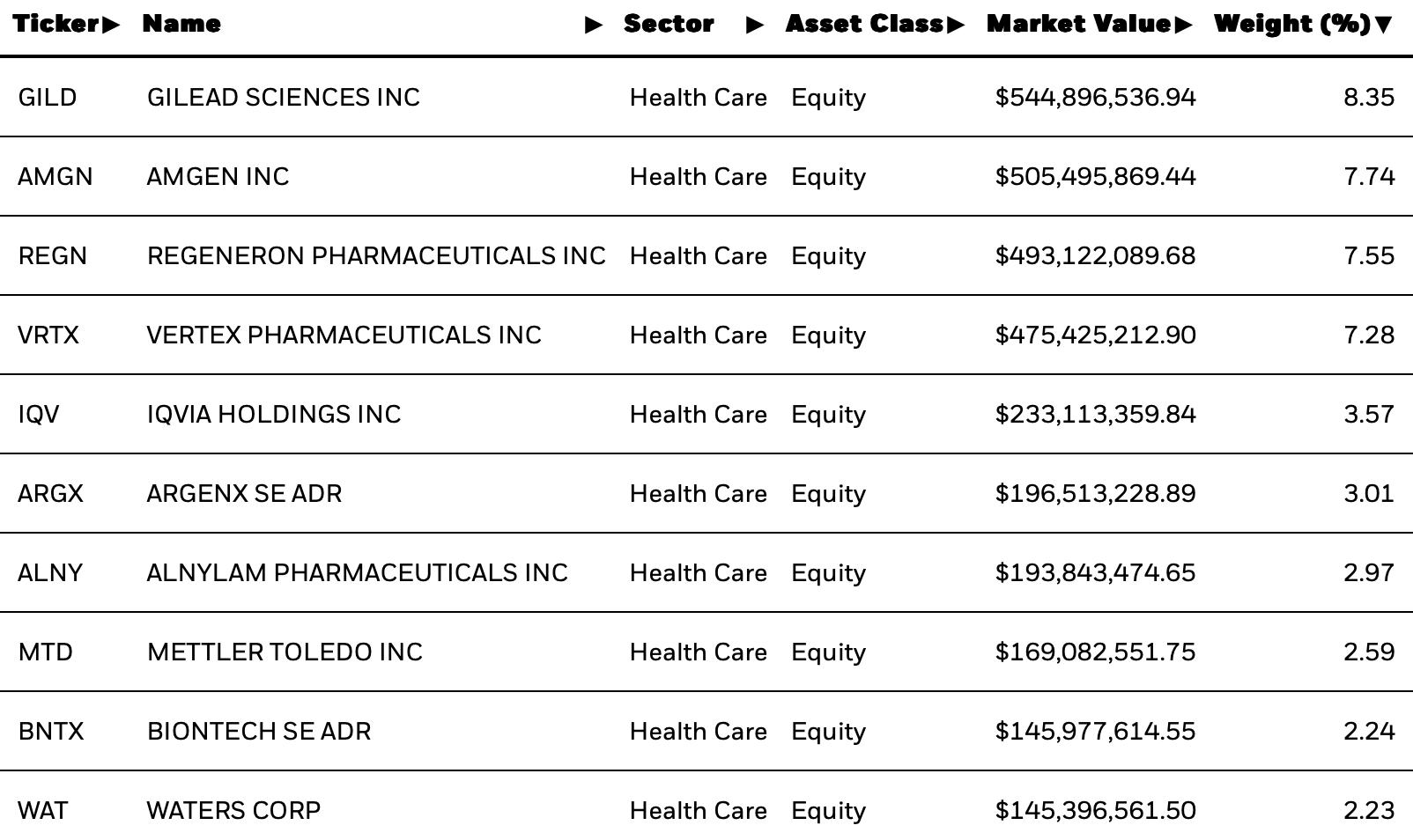Select REGENERON PHARMACEUTICALS INC row
Image resolution: width=1413 pixels, height=840 pixels.
(x=706, y=255)
